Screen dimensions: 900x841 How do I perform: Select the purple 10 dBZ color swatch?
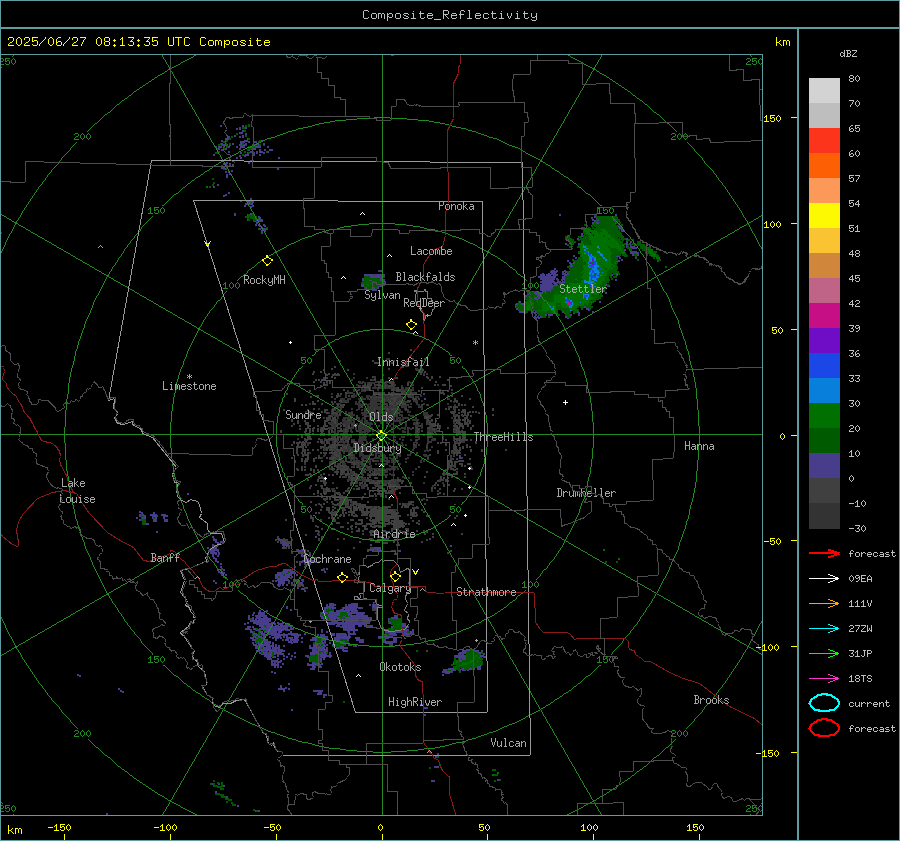(824, 465)
